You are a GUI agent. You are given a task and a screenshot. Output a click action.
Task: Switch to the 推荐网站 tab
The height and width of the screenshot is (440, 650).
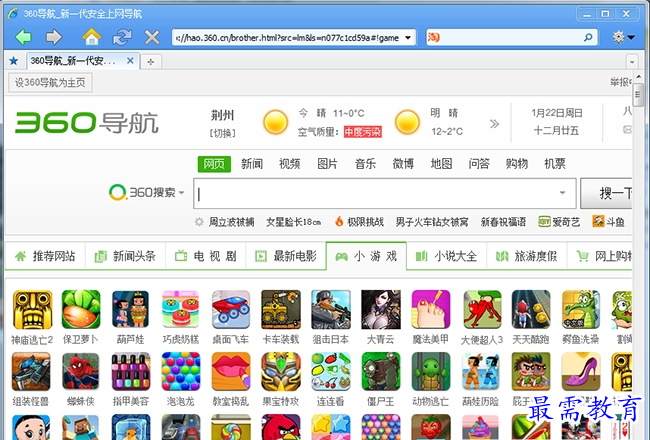point(45,256)
